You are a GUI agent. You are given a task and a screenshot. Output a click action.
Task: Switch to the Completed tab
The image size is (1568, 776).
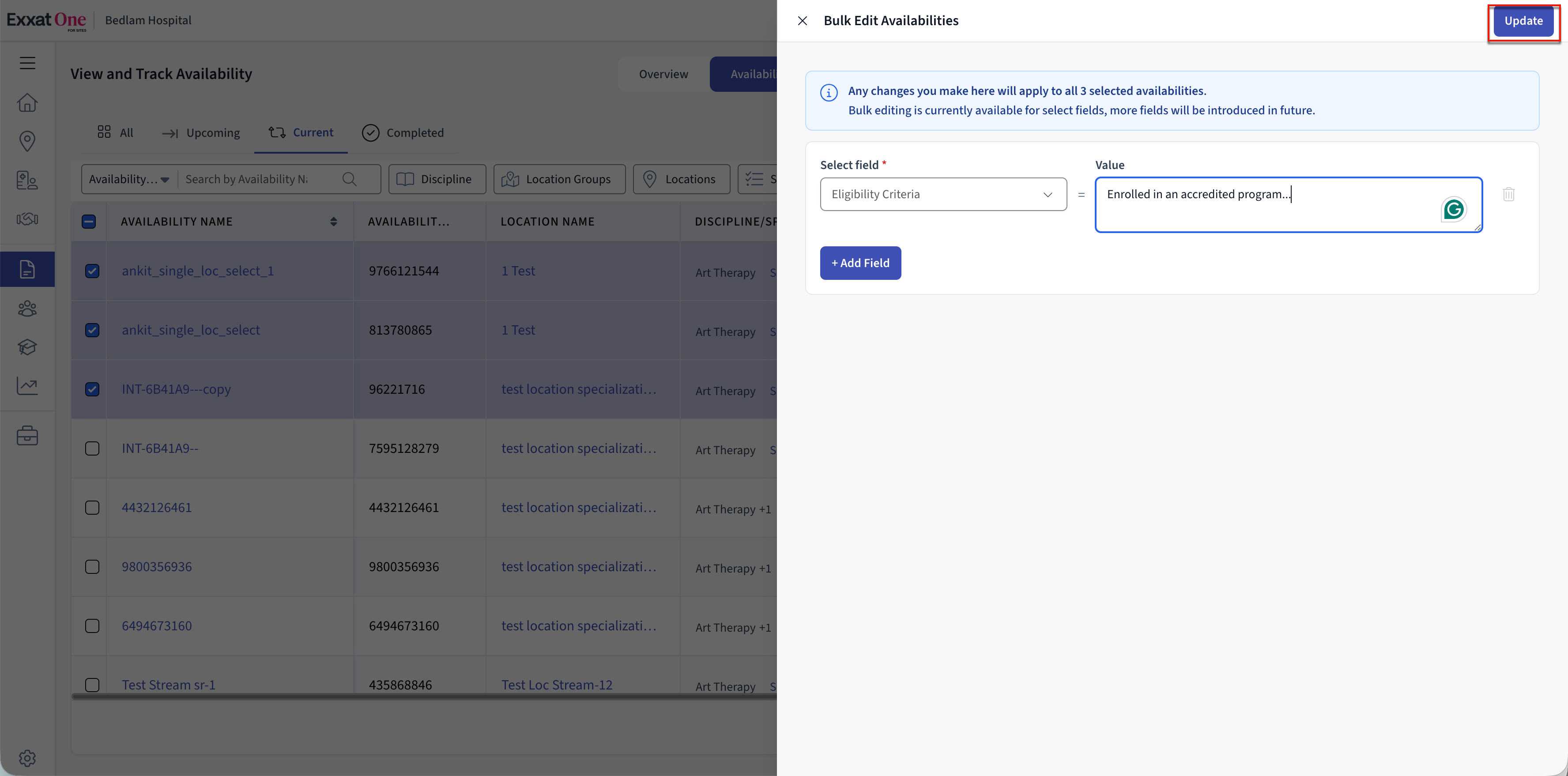click(403, 133)
